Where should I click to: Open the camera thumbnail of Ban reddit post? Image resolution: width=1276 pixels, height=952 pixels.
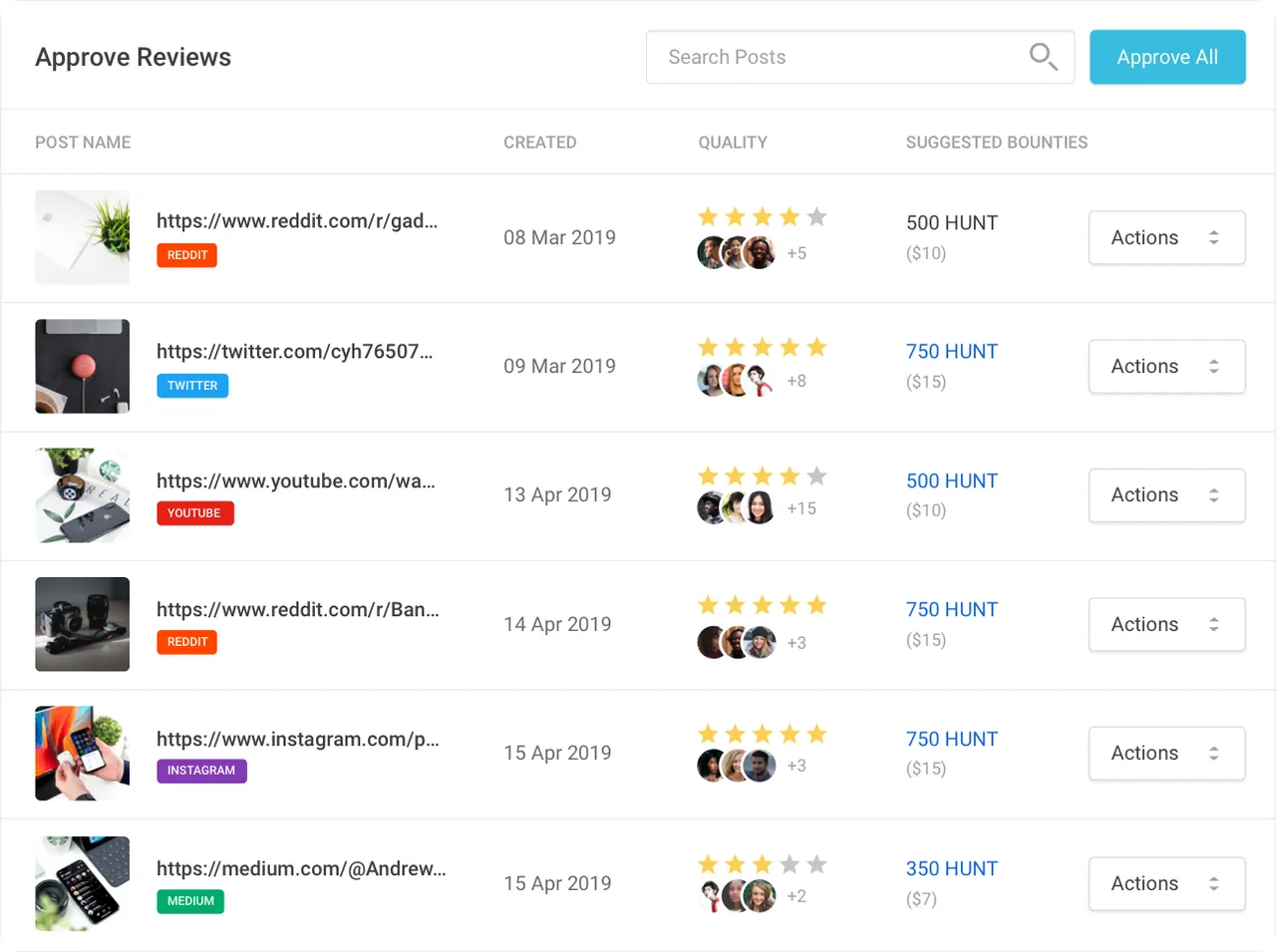point(83,624)
